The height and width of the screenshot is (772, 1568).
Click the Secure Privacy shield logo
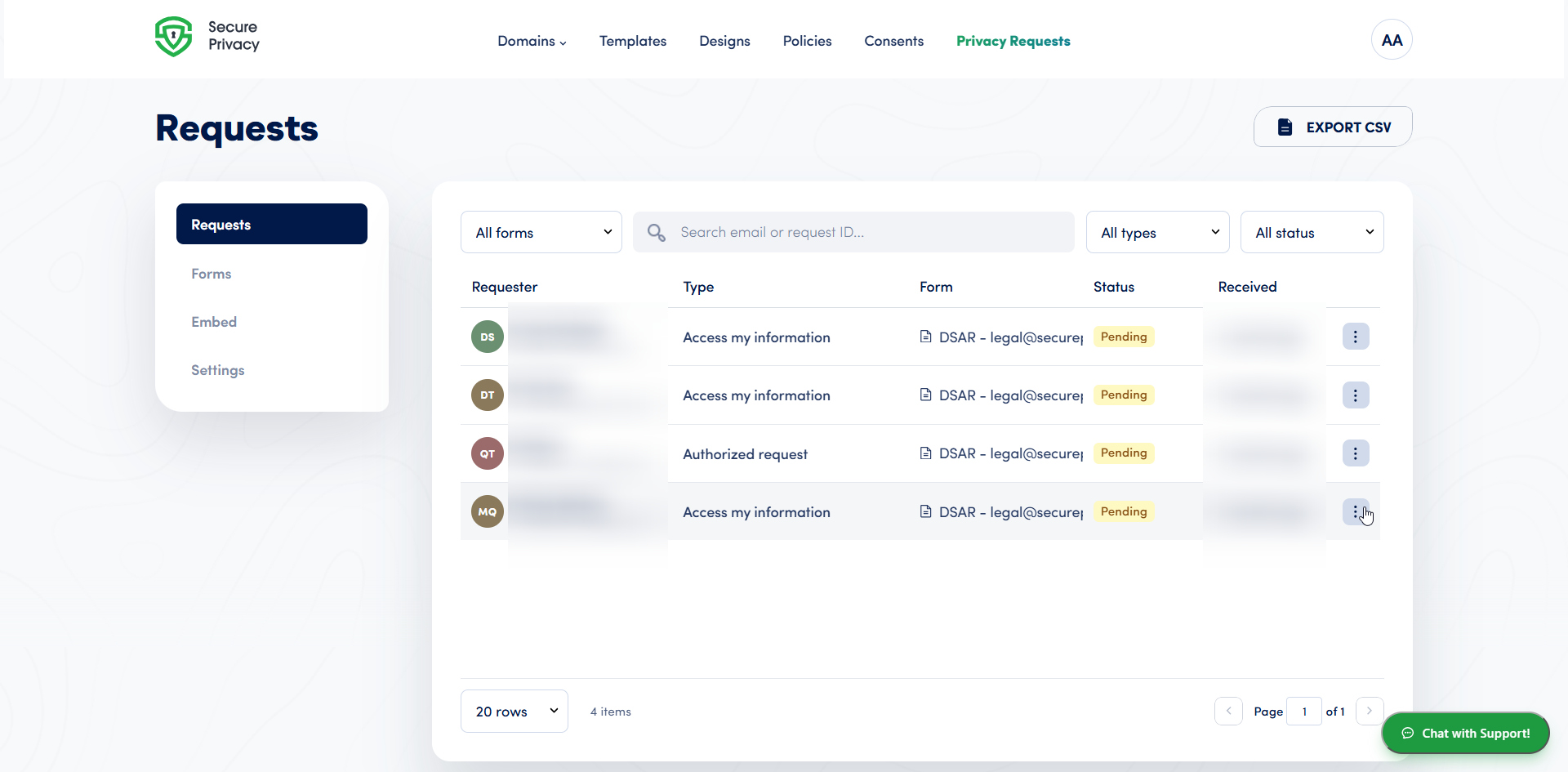(173, 37)
